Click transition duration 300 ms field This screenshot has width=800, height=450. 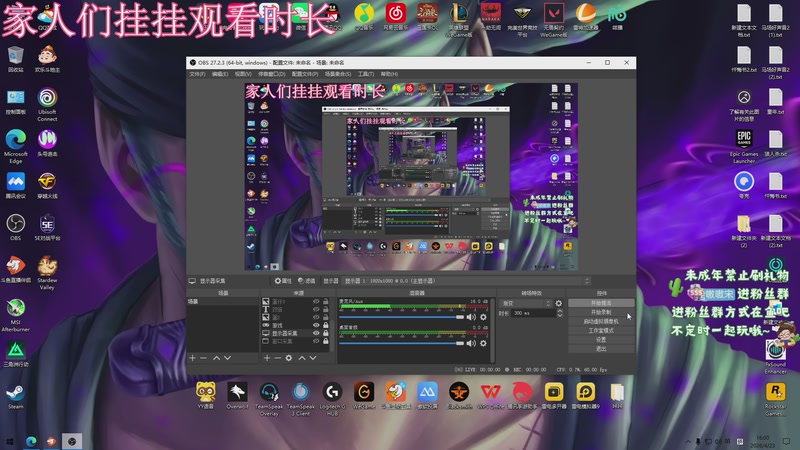click(x=534, y=313)
